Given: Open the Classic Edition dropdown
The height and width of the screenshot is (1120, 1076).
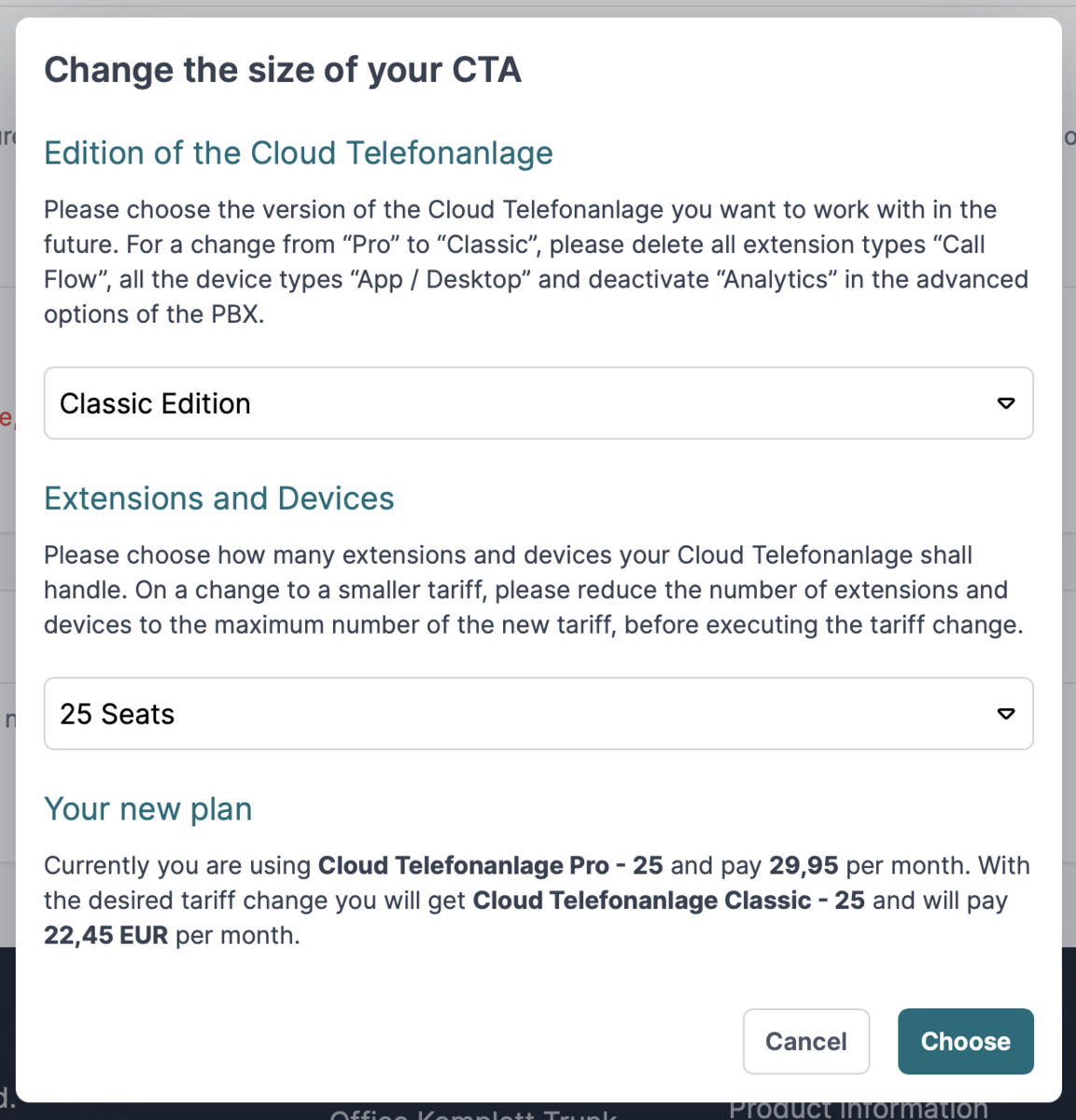Looking at the screenshot, I should [538, 403].
